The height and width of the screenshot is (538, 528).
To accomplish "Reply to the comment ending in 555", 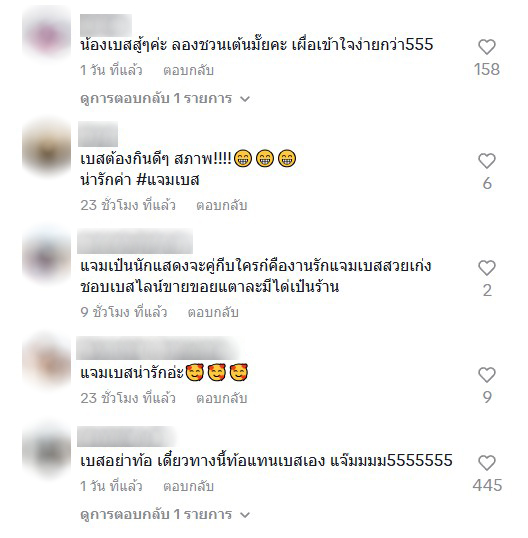I will 188,71.
